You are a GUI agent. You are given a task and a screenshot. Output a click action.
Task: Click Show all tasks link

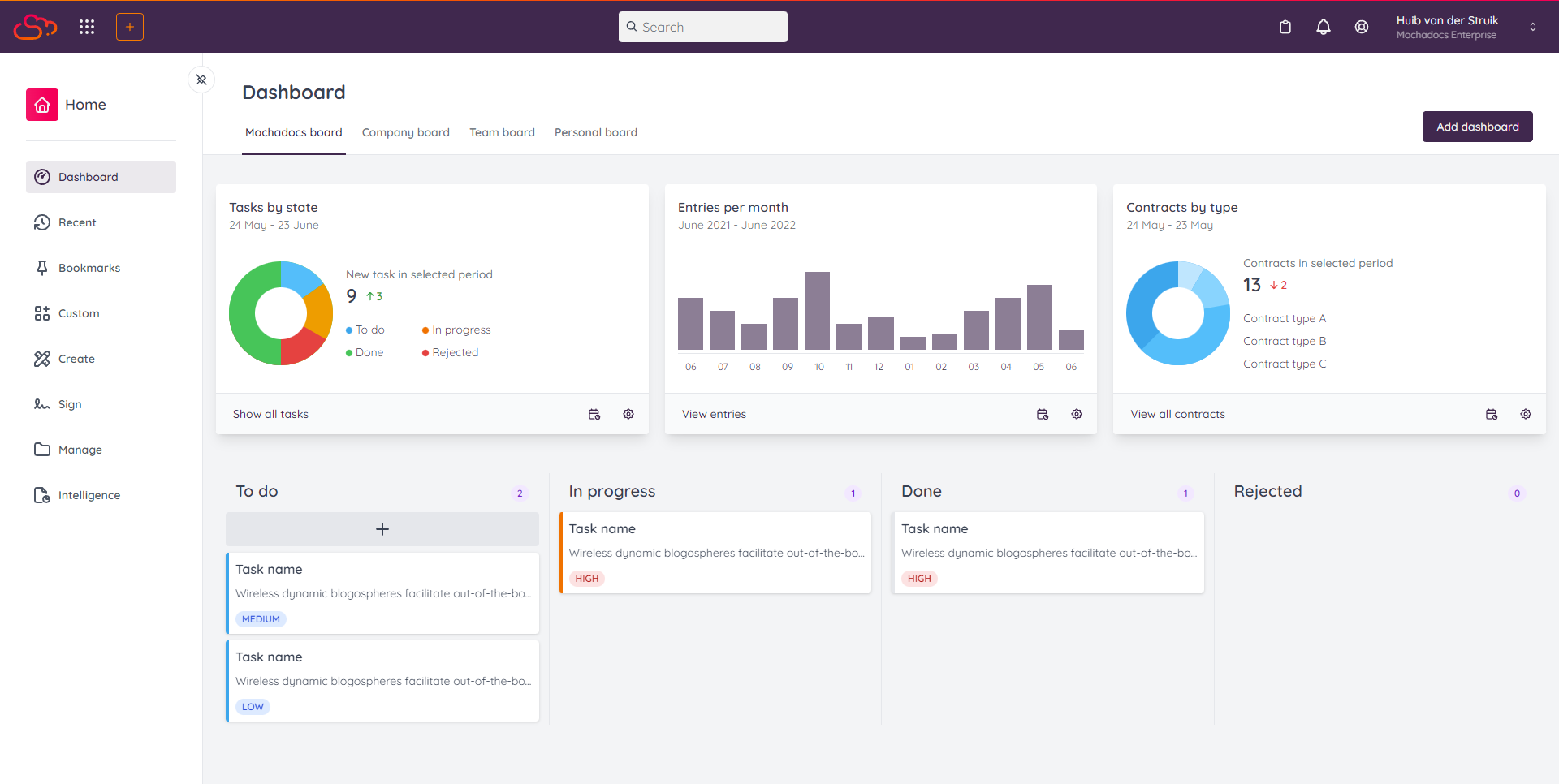click(270, 414)
